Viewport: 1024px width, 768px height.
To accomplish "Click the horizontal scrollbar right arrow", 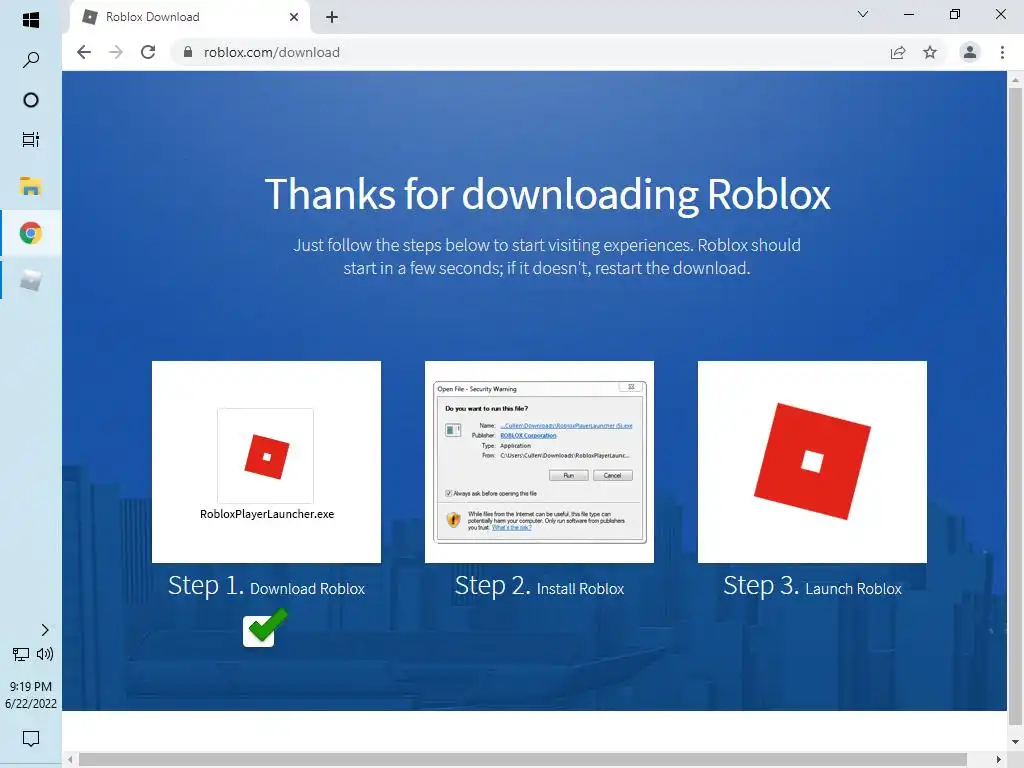I will (999, 760).
